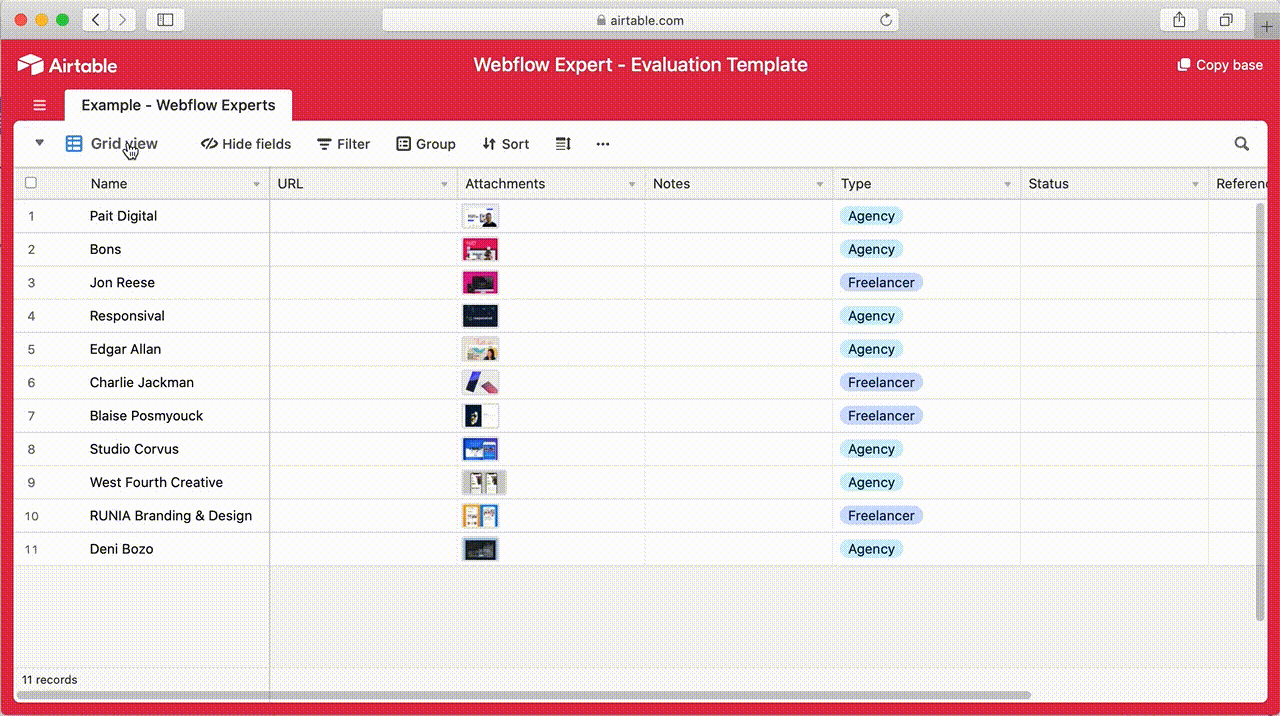
Task: Toggle the Safari sidebar icon
Action: click(x=166, y=20)
